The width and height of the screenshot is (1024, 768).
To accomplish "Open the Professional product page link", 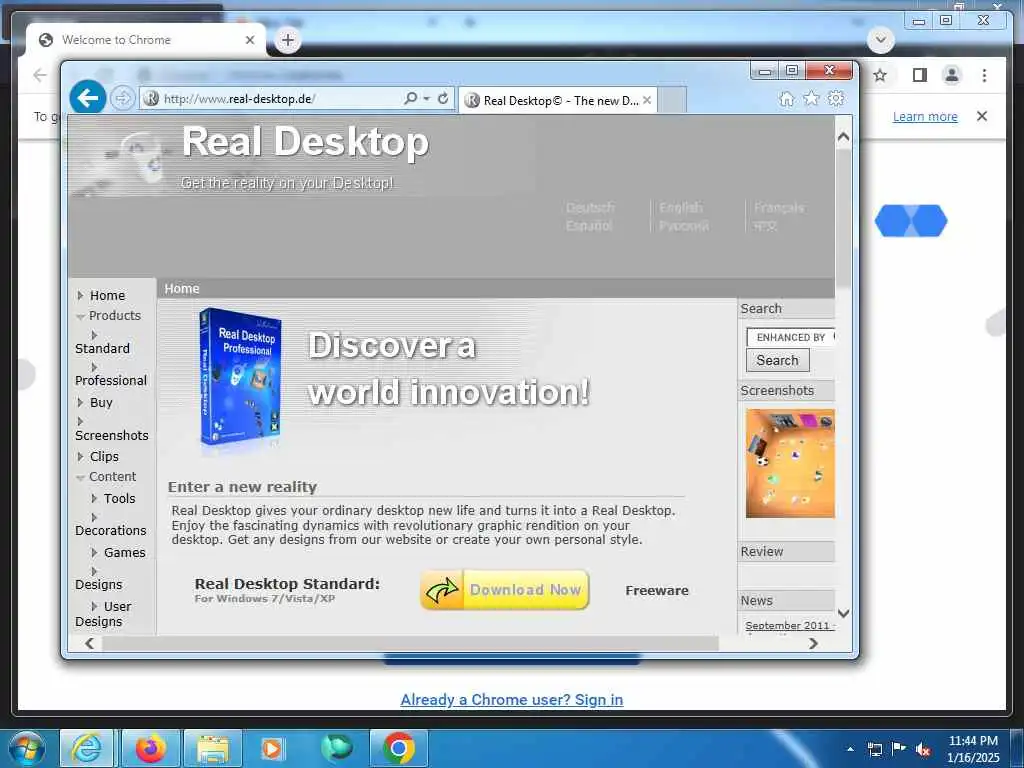I will pyautogui.click(x=110, y=380).
